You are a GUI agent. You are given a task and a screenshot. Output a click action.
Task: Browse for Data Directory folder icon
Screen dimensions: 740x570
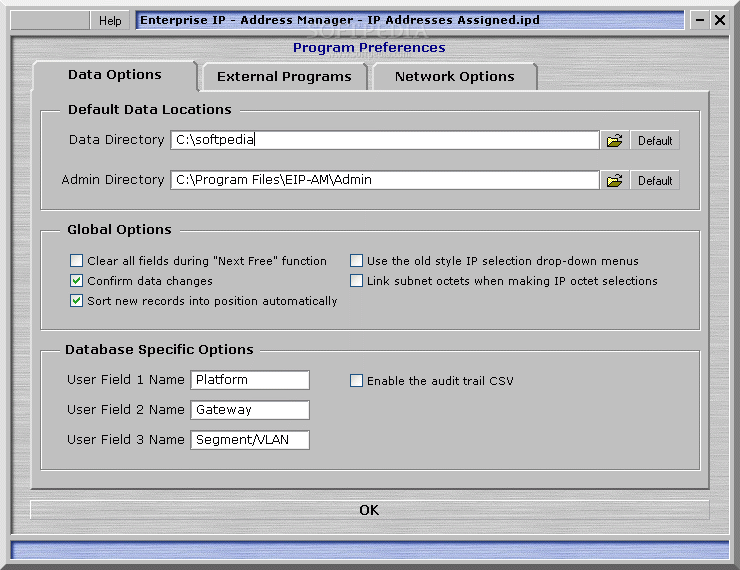[614, 140]
